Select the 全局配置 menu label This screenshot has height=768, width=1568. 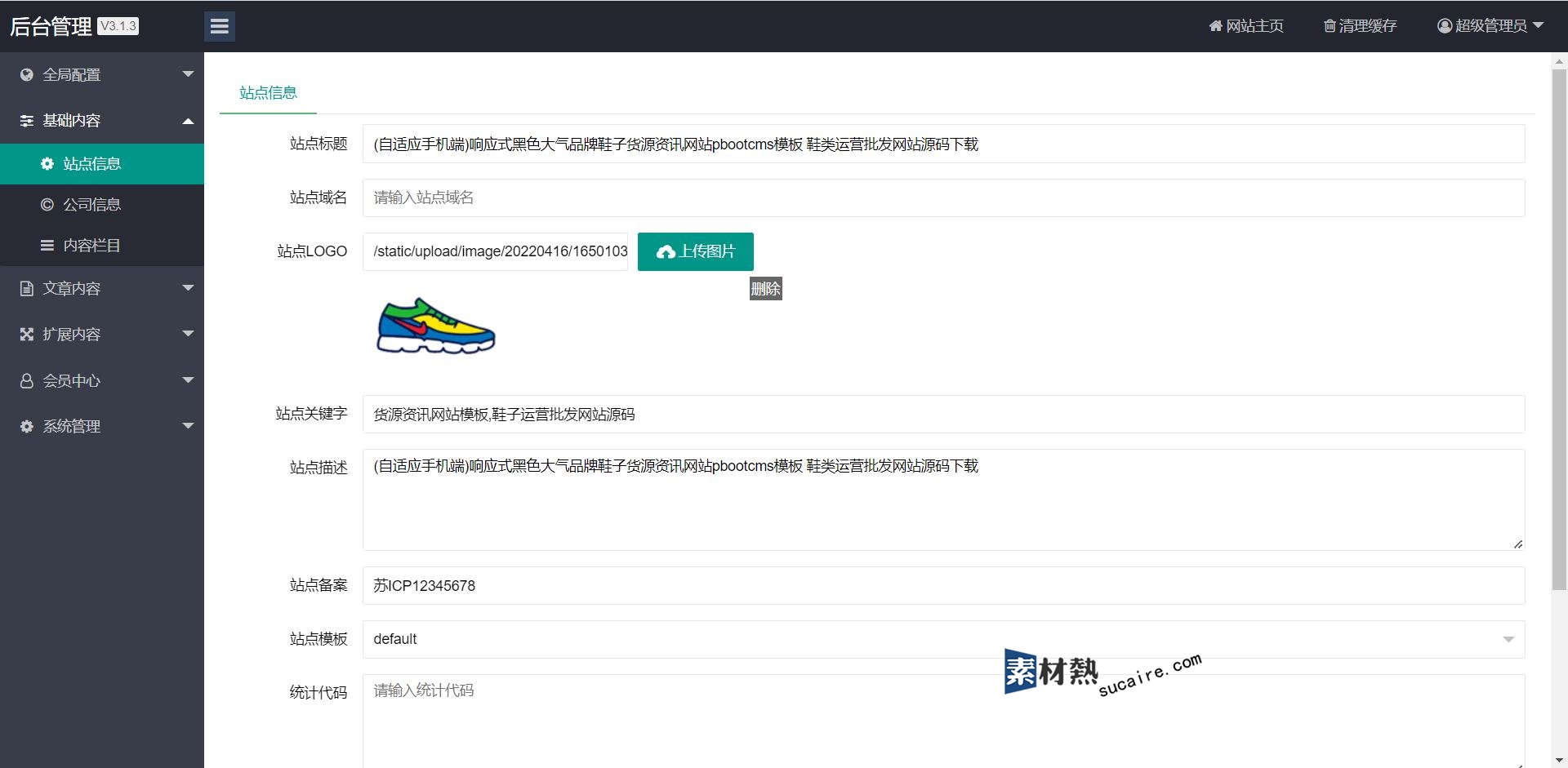(72, 75)
